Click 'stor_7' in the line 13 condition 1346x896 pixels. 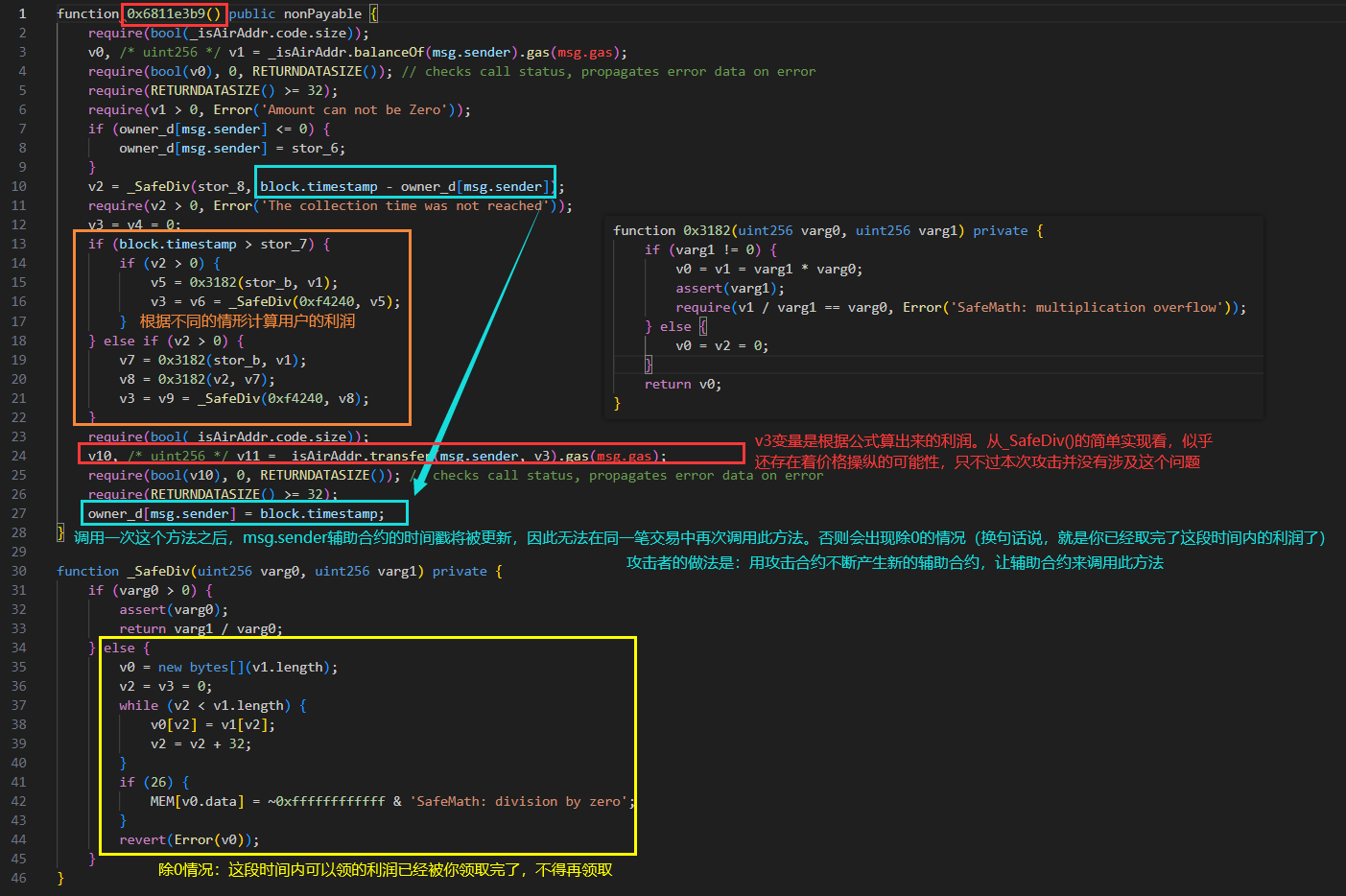click(x=284, y=244)
